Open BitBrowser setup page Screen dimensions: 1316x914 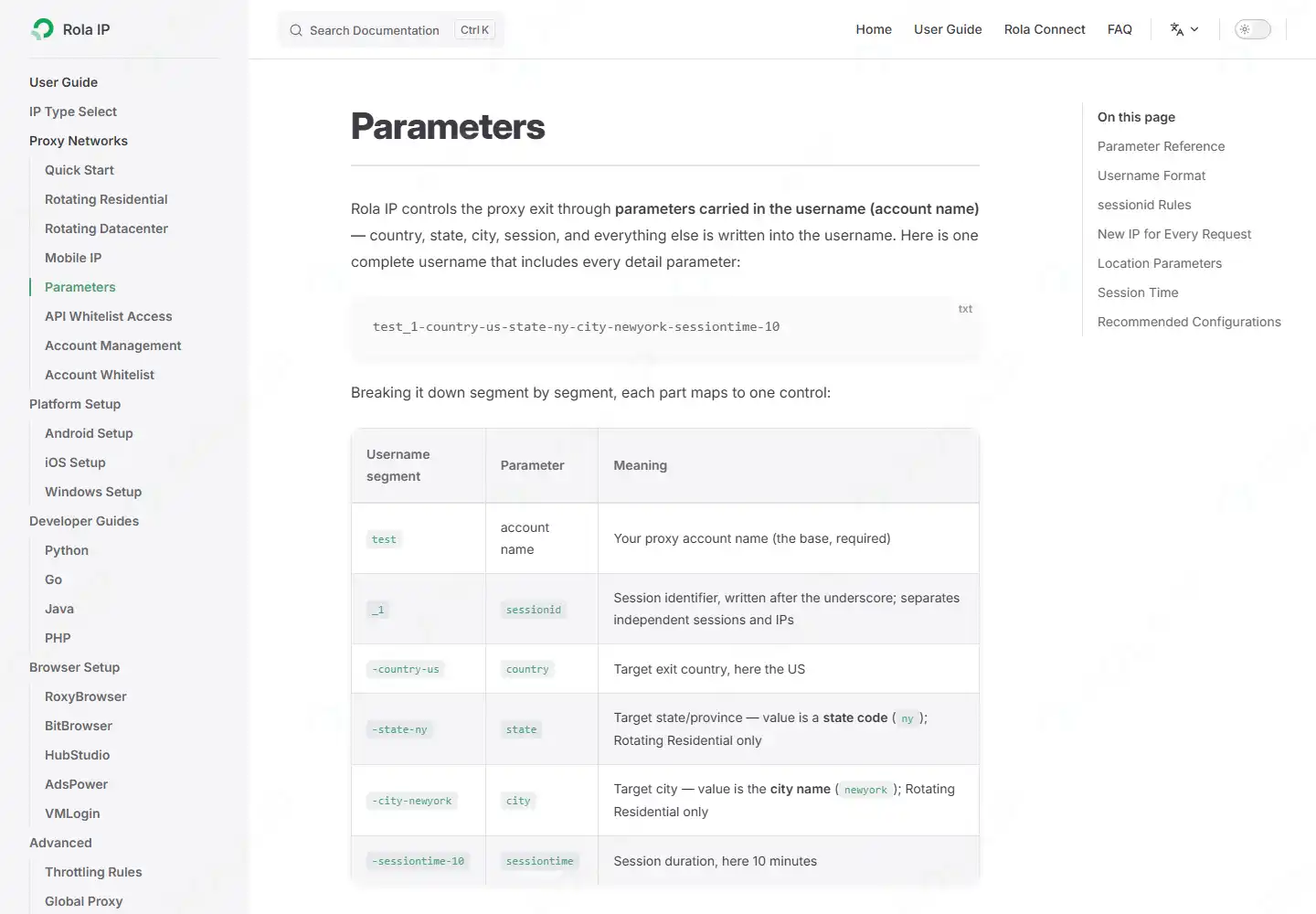click(79, 726)
